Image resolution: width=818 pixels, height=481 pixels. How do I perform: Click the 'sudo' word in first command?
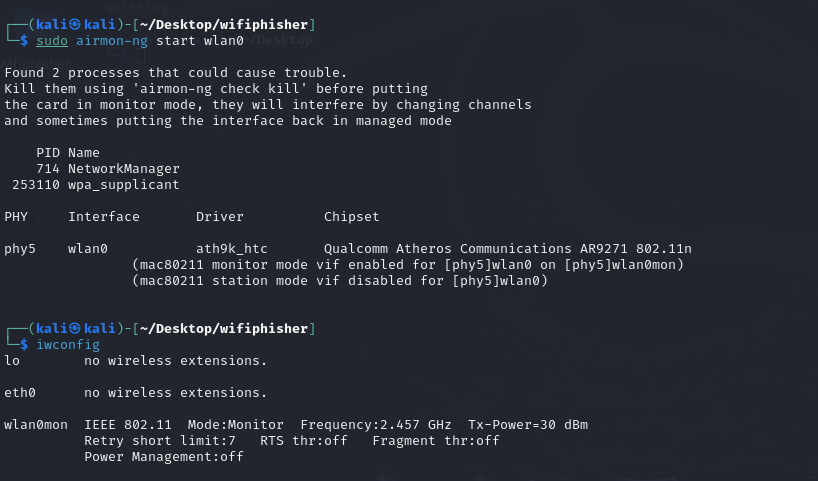tap(52, 41)
